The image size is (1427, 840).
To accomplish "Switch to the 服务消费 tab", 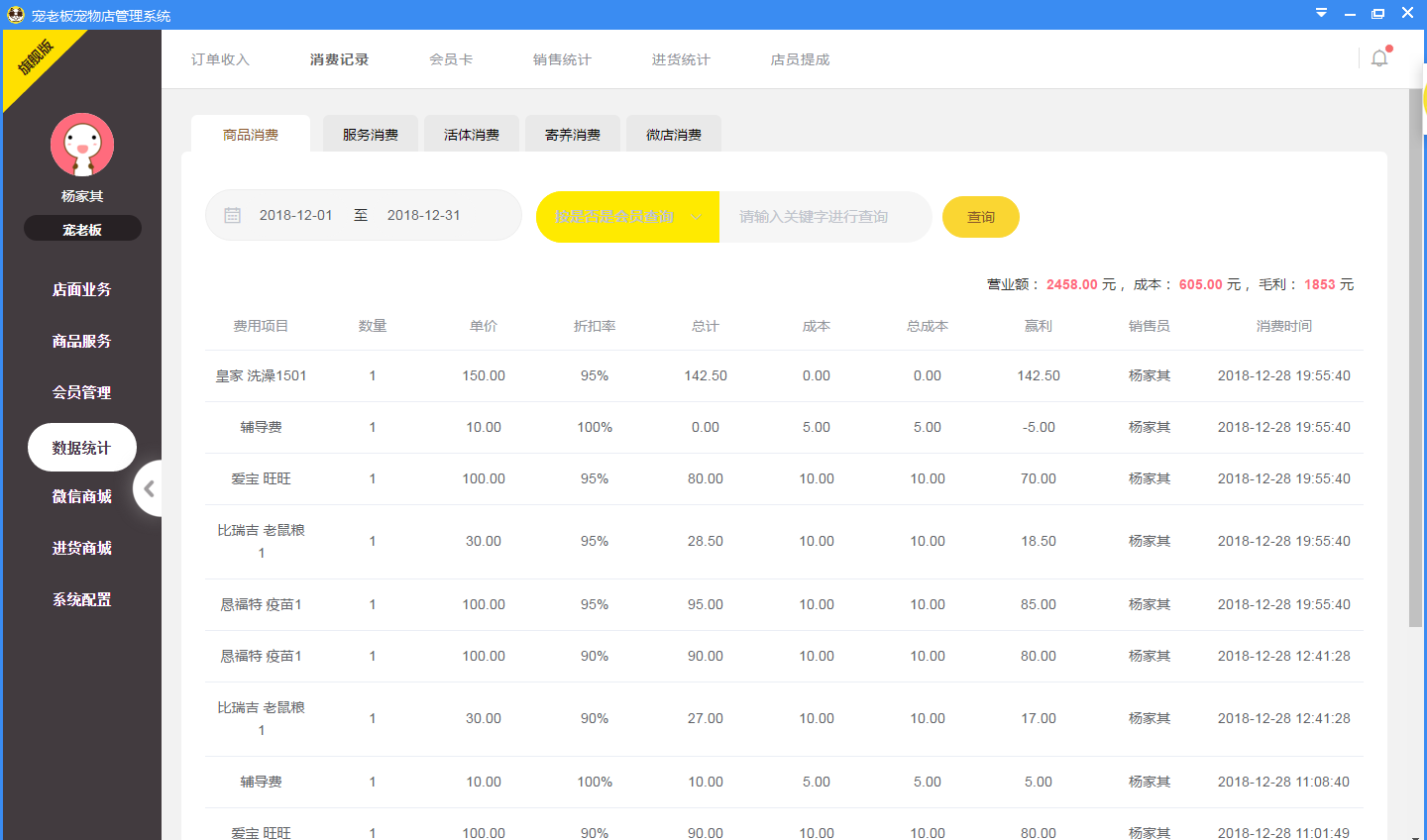I will point(370,134).
